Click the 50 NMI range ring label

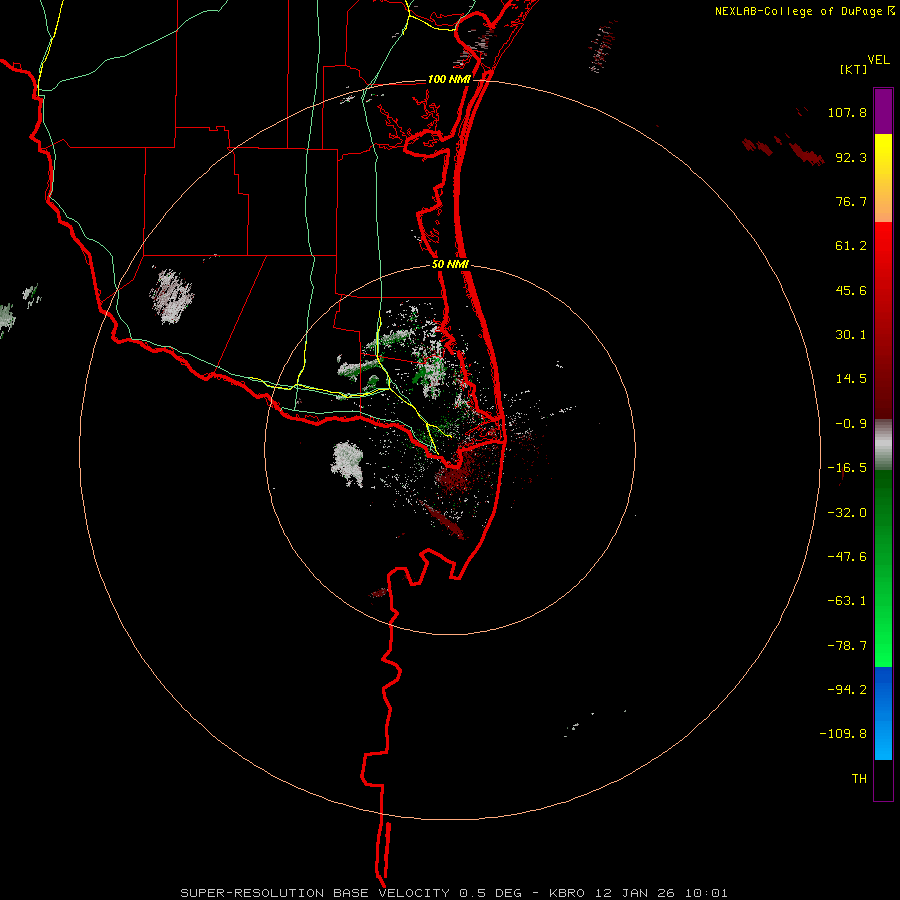[450, 265]
